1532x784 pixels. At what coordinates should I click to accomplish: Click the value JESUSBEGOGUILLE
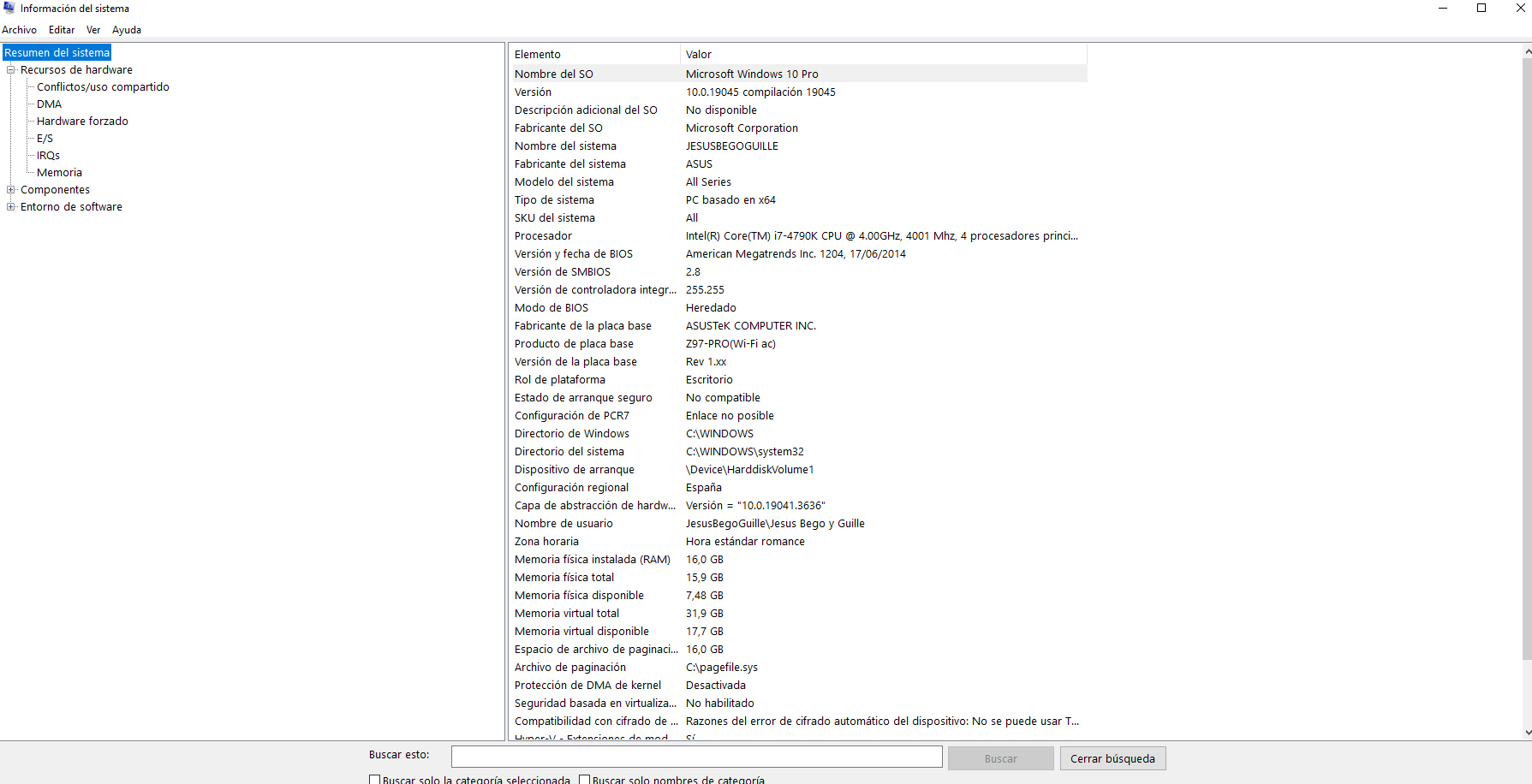coord(732,146)
